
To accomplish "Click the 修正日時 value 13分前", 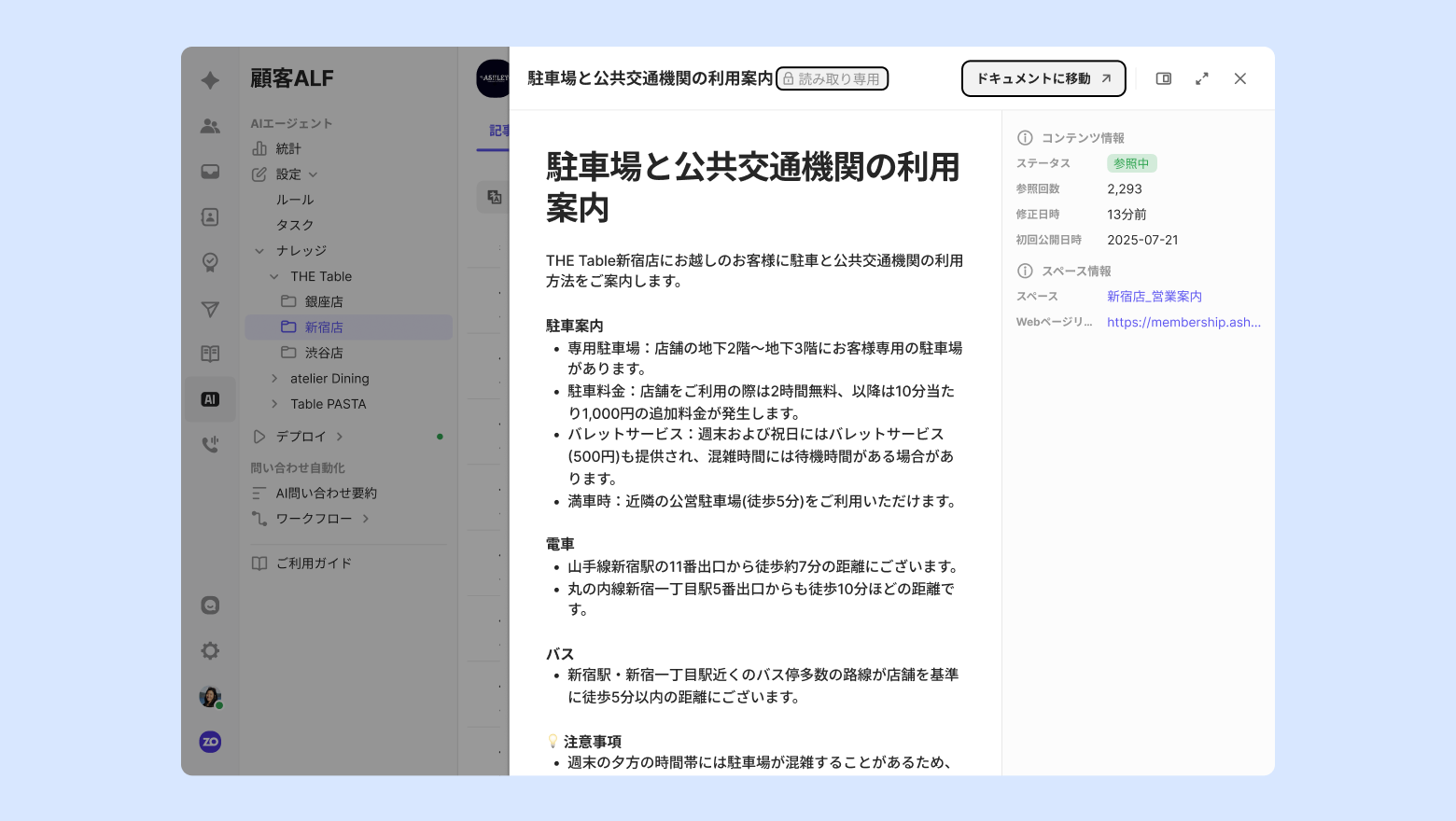I will (1127, 215).
